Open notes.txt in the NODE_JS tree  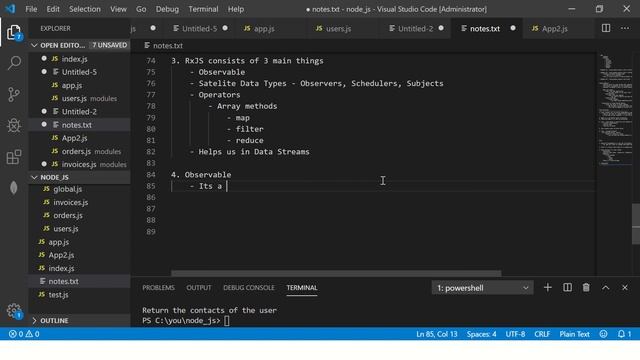(80, 281)
